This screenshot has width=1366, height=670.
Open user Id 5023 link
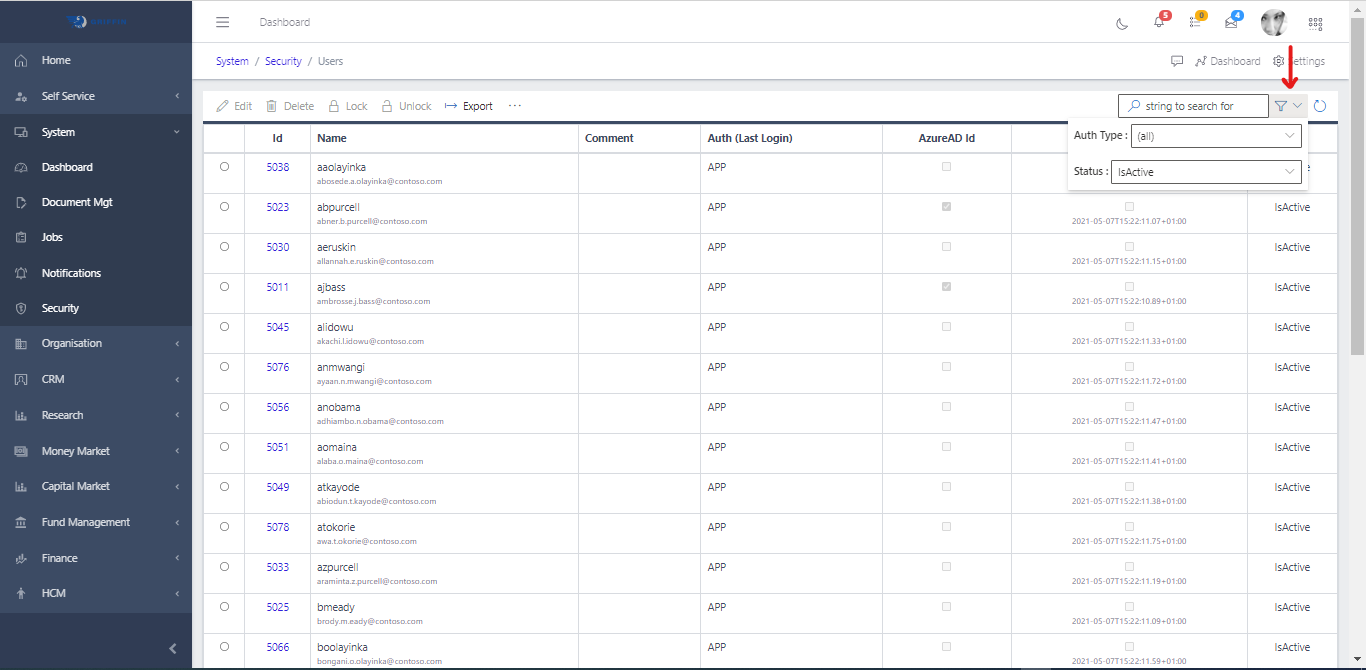(x=277, y=207)
